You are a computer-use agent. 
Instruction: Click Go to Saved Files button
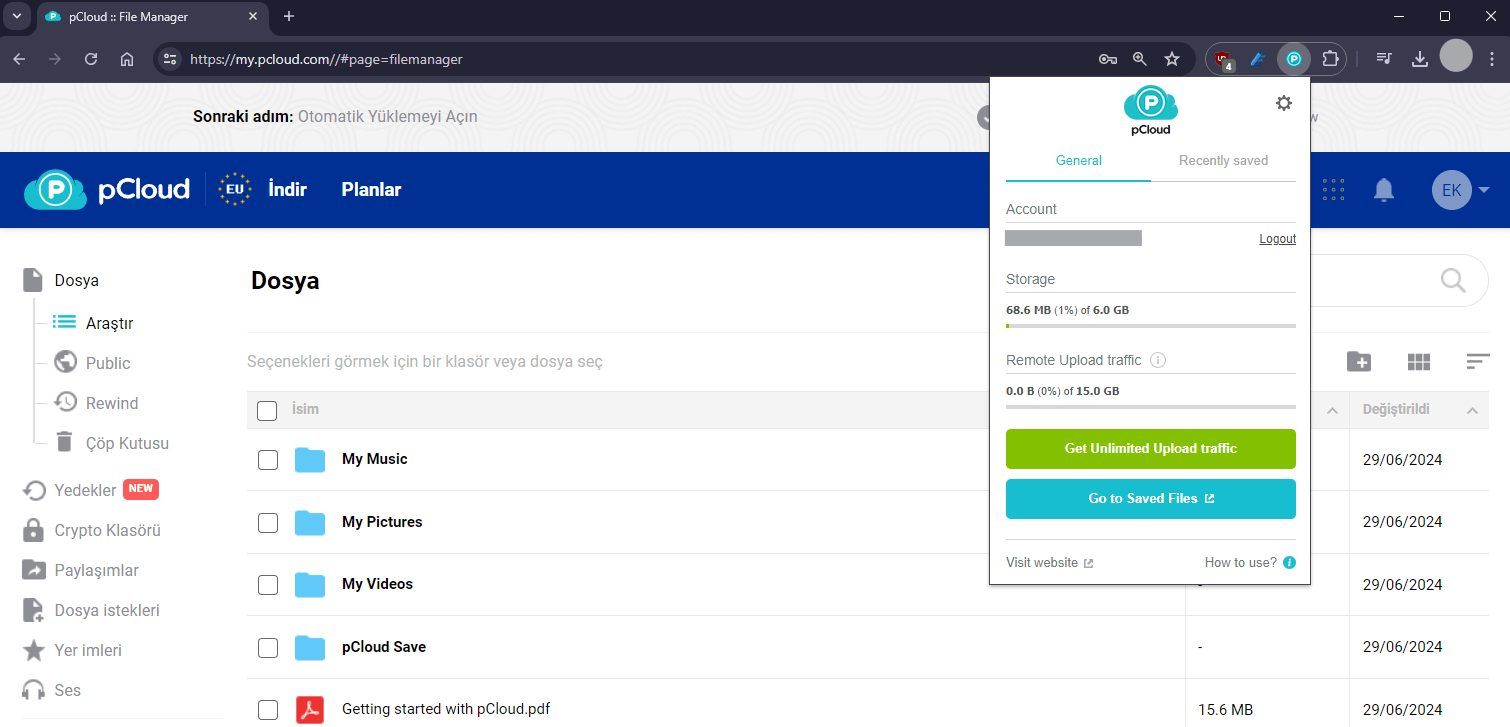point(1150,499)
